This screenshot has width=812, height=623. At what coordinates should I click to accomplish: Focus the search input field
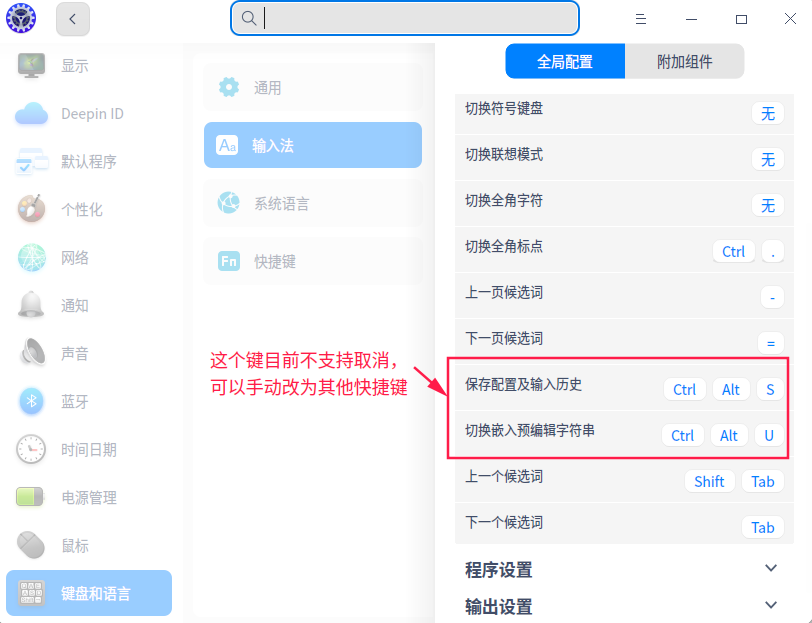pyautogui.click(x=404, y=18)
